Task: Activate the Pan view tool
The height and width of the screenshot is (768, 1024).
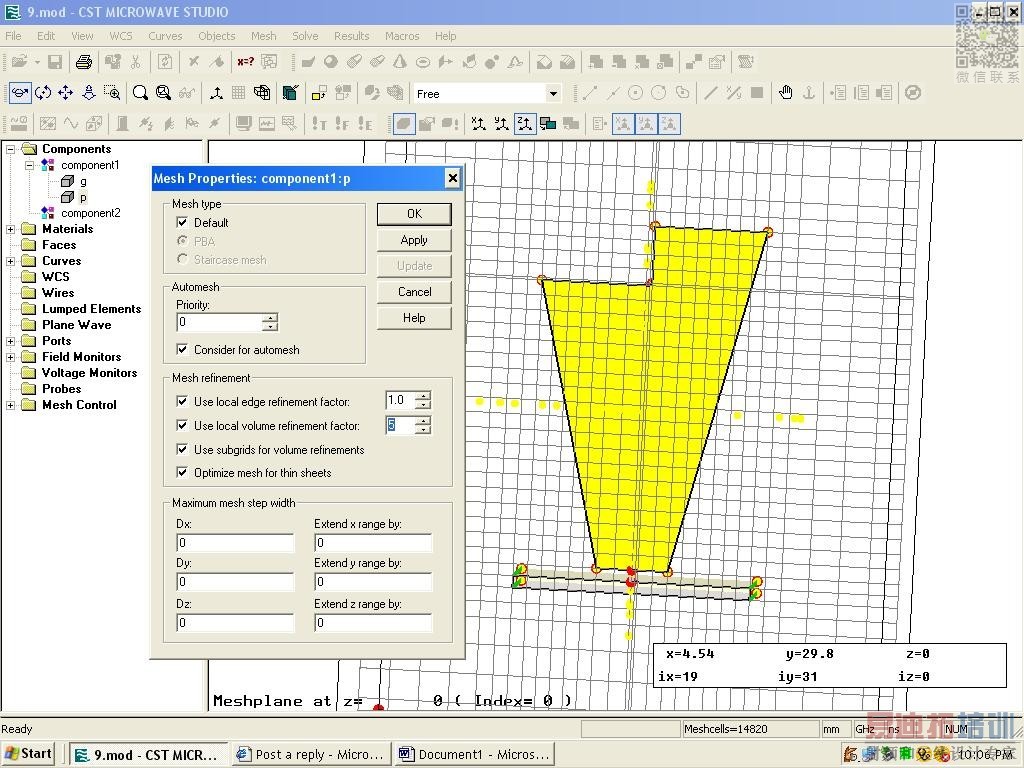Action: pyautogui.click(x=66, y=93)
